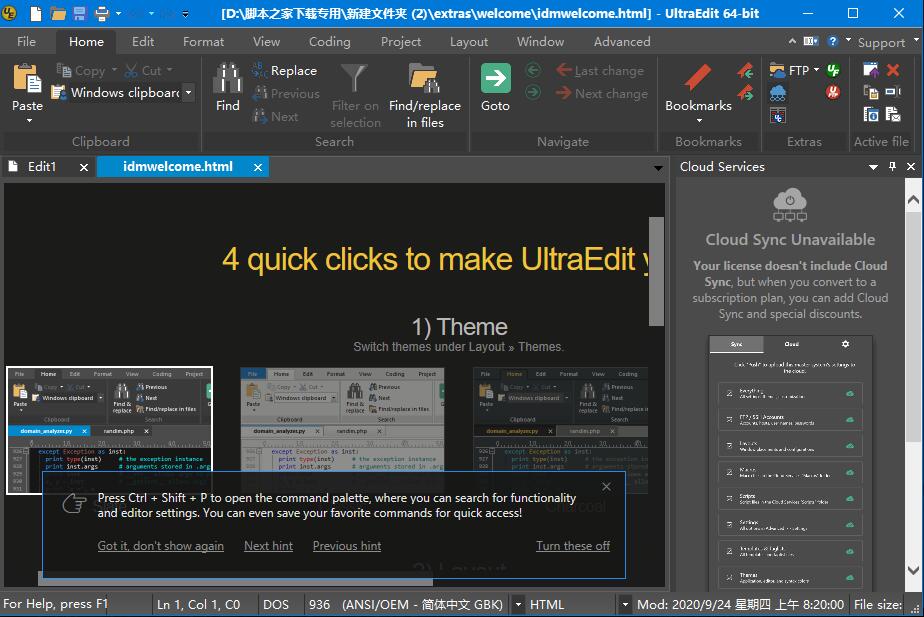Launch UltraCompare from the Extras group icon
This screenshot has height=617, width=924.
click(x=777, y=115)
